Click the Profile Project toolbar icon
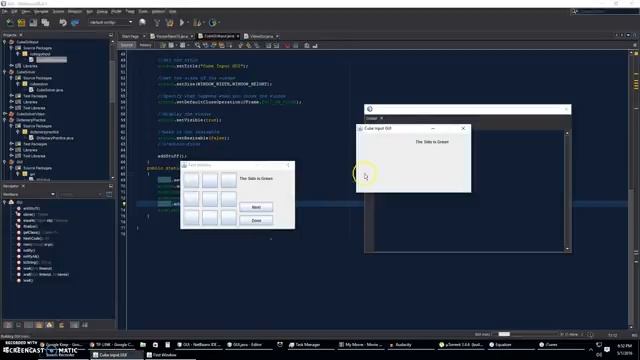This screenshot has width=640, height=360. tap(212, 22)
